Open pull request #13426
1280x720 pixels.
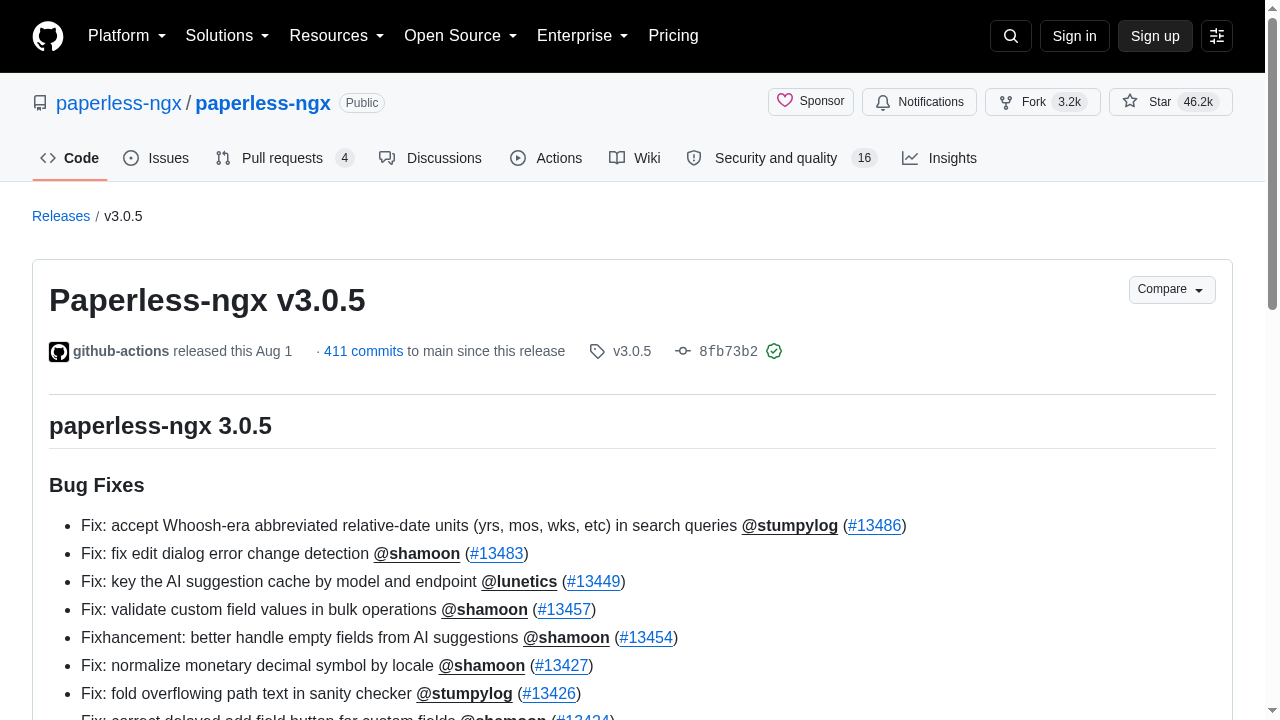(549, 693)
